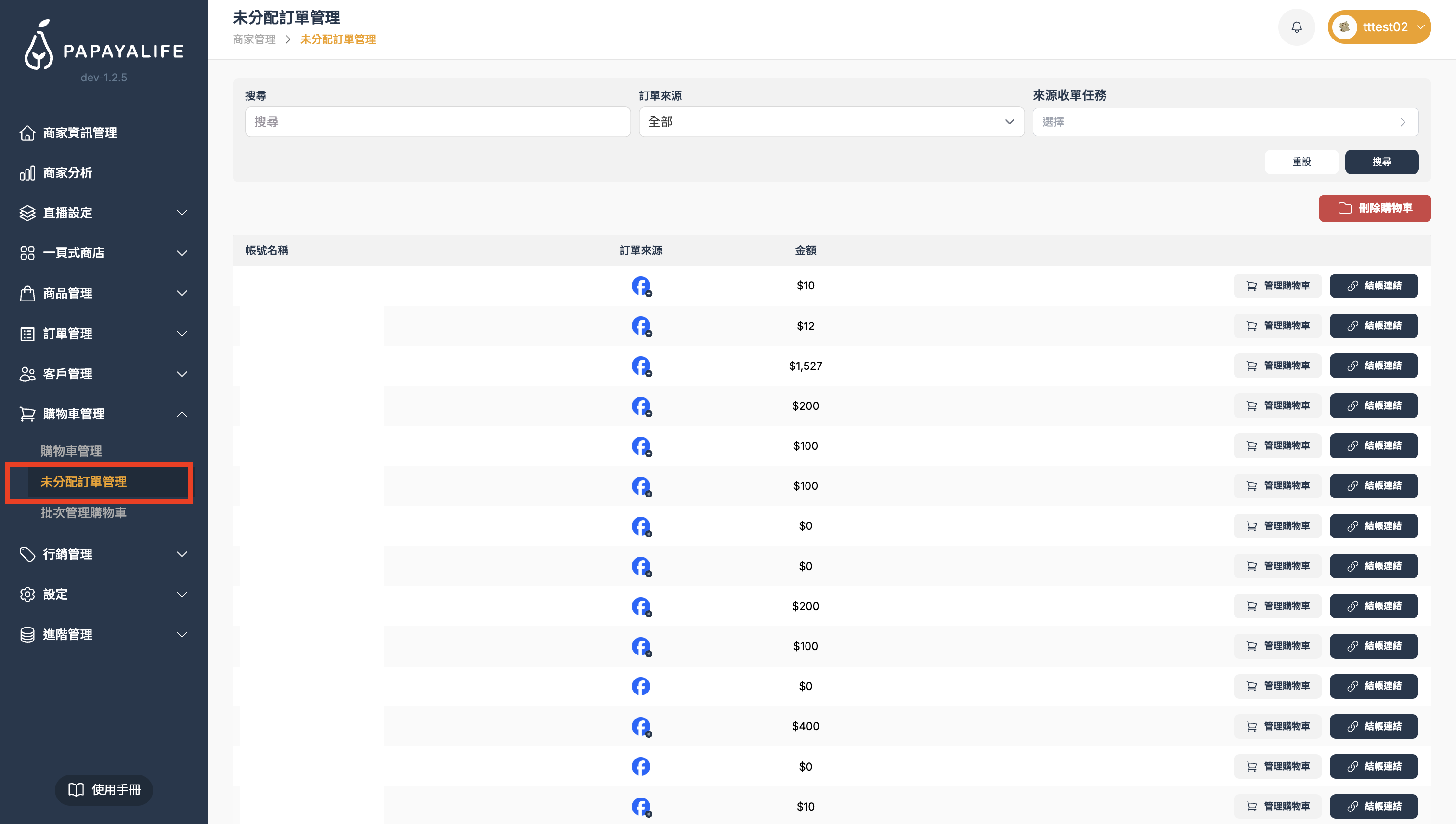
Task: Open ttest02 account dropdown menu
Action: (x=1420, y=27)
